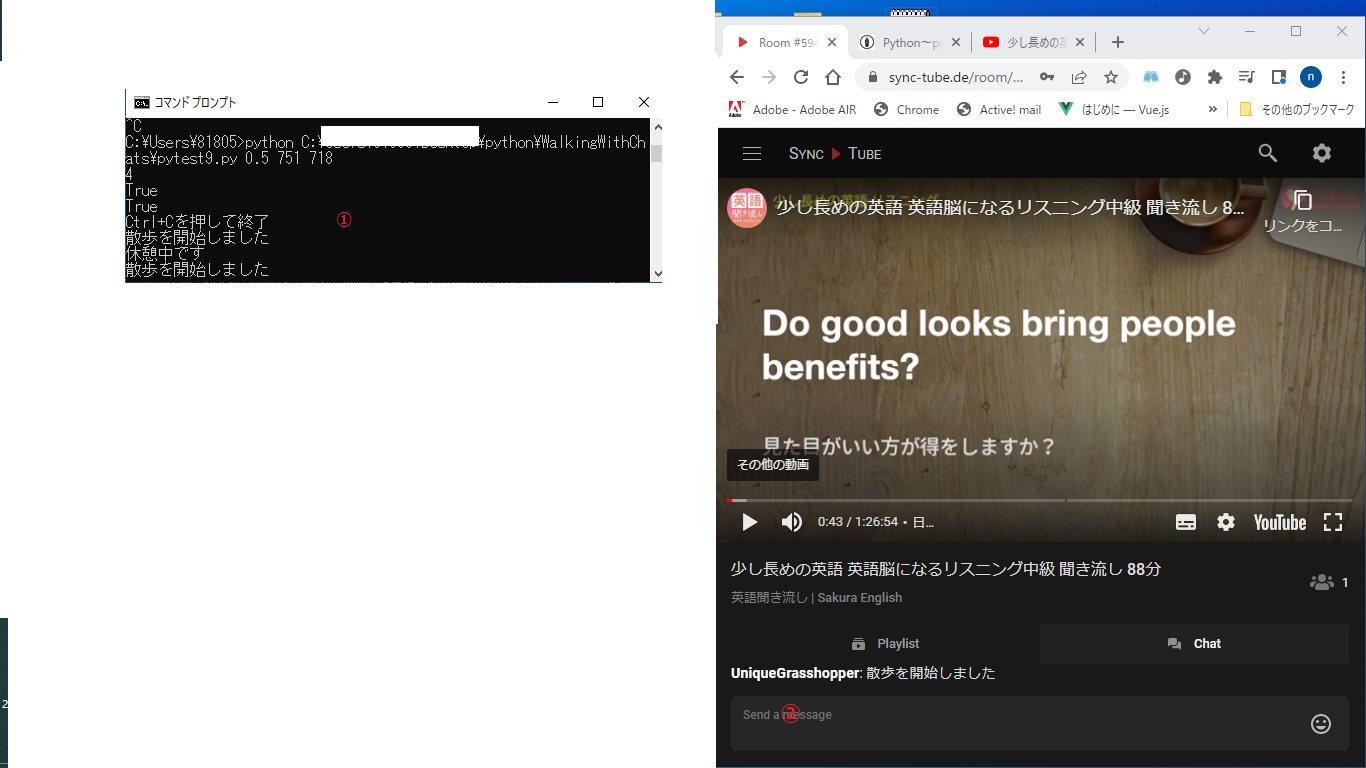Open the music note extension

[x=1183, y=77]
